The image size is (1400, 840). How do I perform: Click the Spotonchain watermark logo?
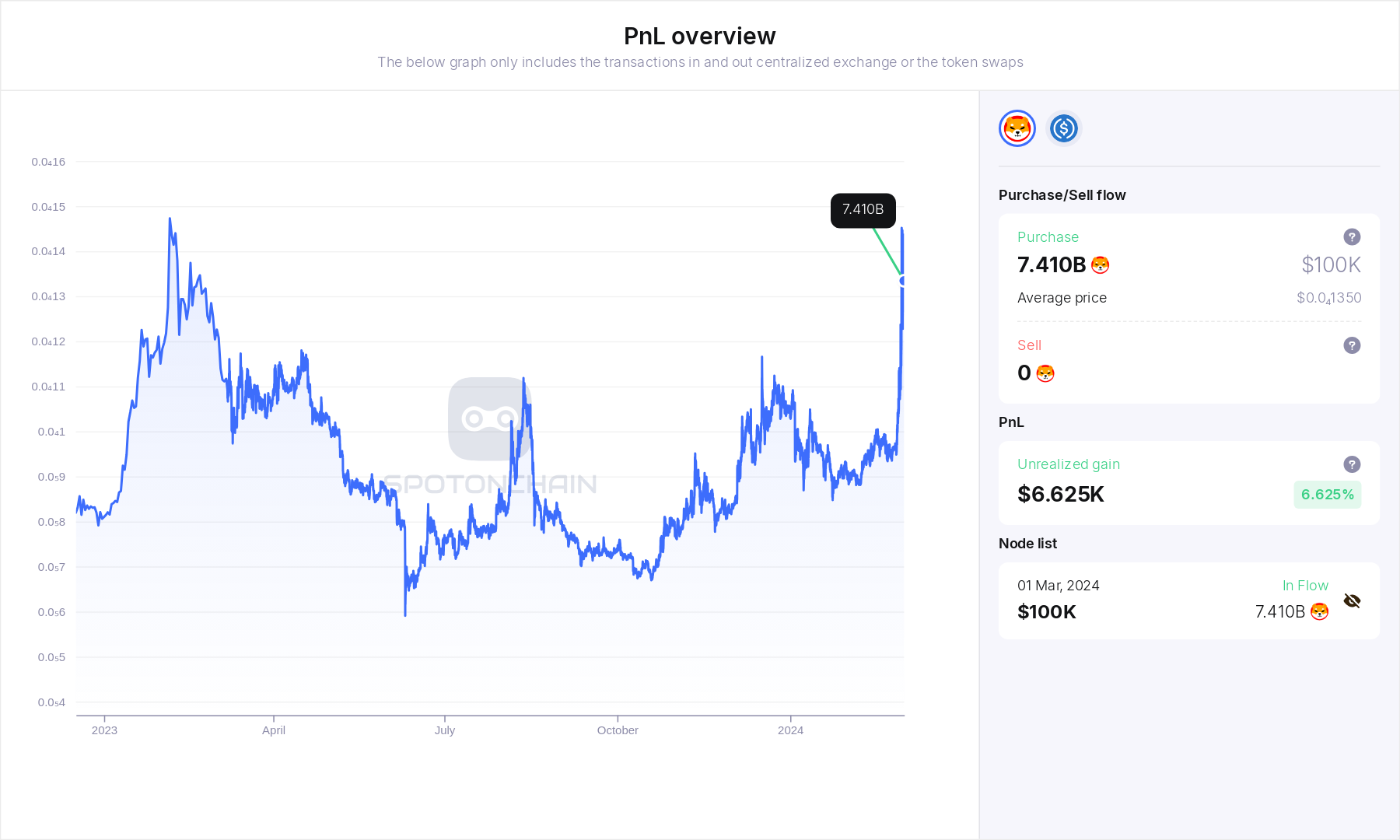tap(489, 418)
